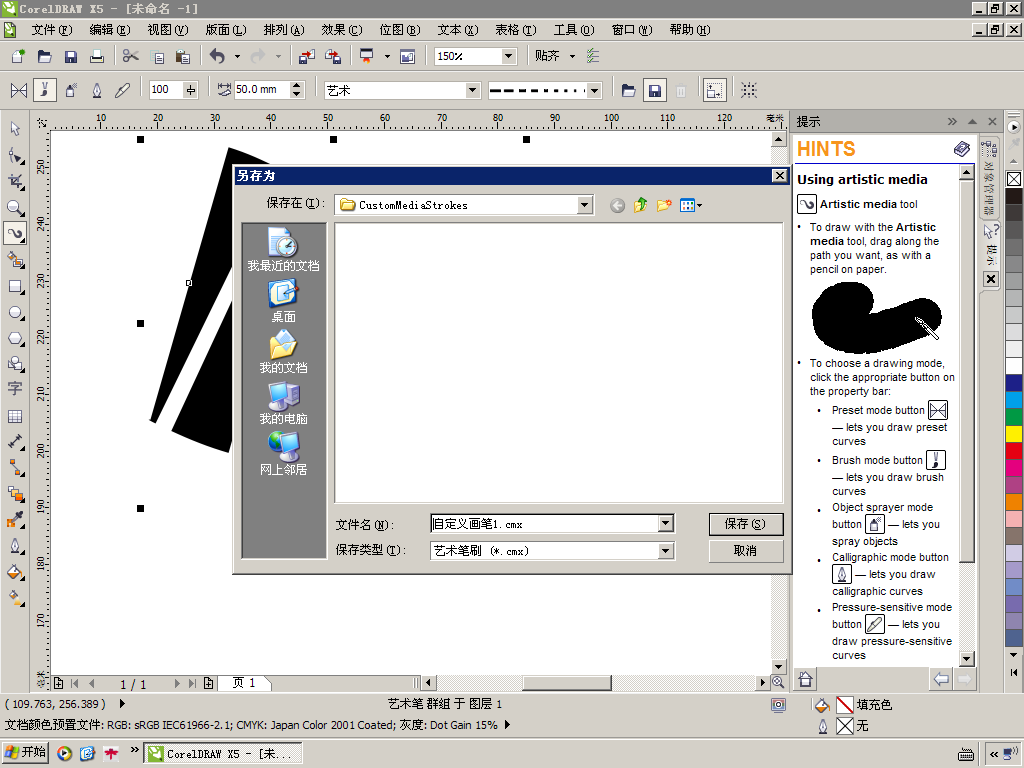Open the 文件(F) menu
This screenshot has width=1024, height=768.
pyautogui.click(x=52, y=30)
